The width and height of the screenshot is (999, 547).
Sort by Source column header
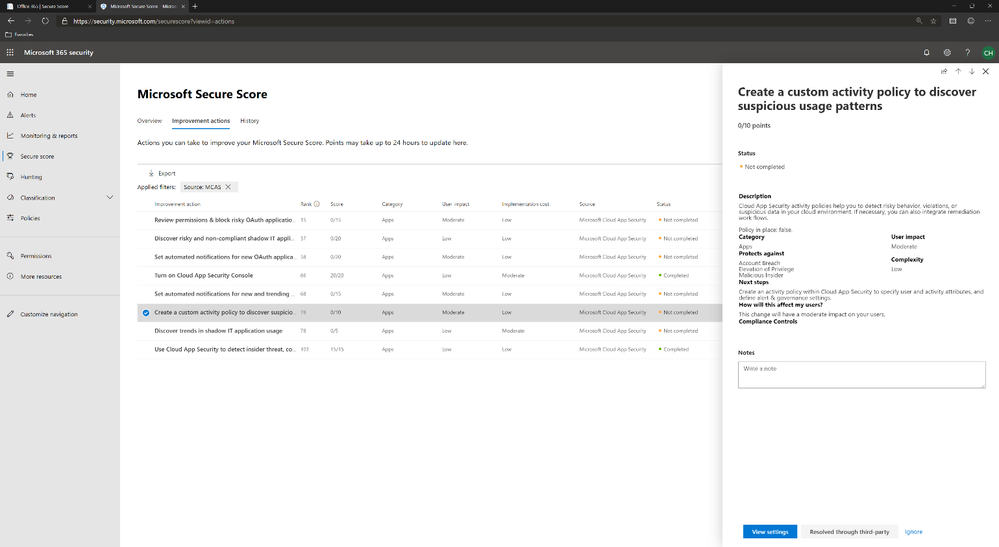pos(587,204)
